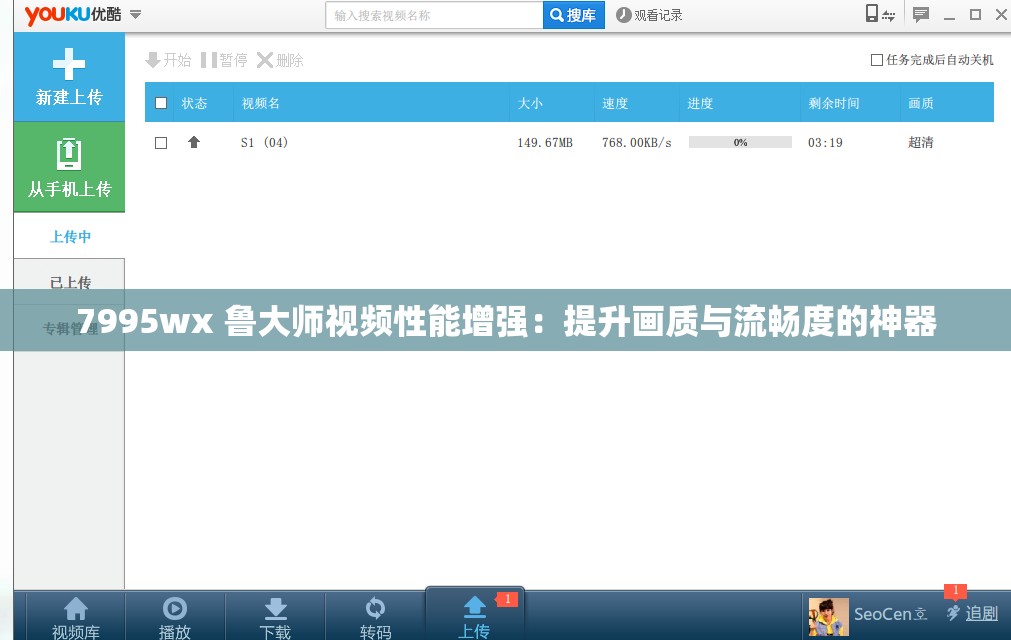Open the 专辑管理 section
The image size is (1011, 640).
[x=68, y=328]
